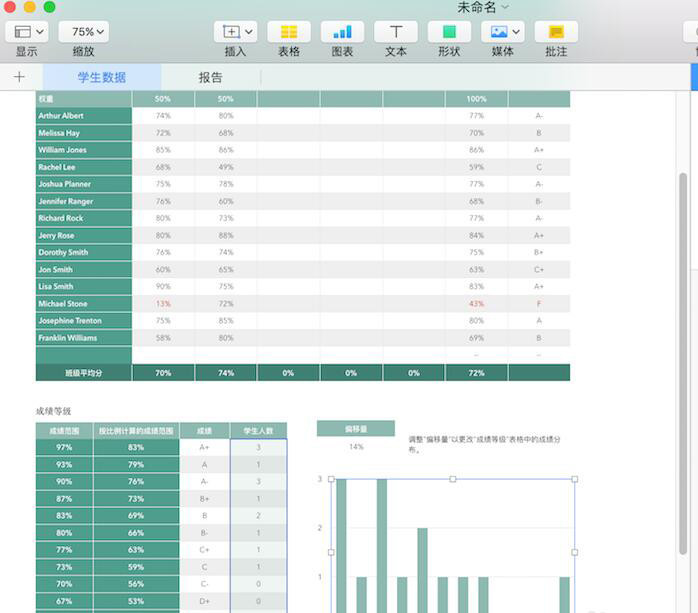
Task: Expand the 显示 dropdown chevron
Action: point(40,32)
